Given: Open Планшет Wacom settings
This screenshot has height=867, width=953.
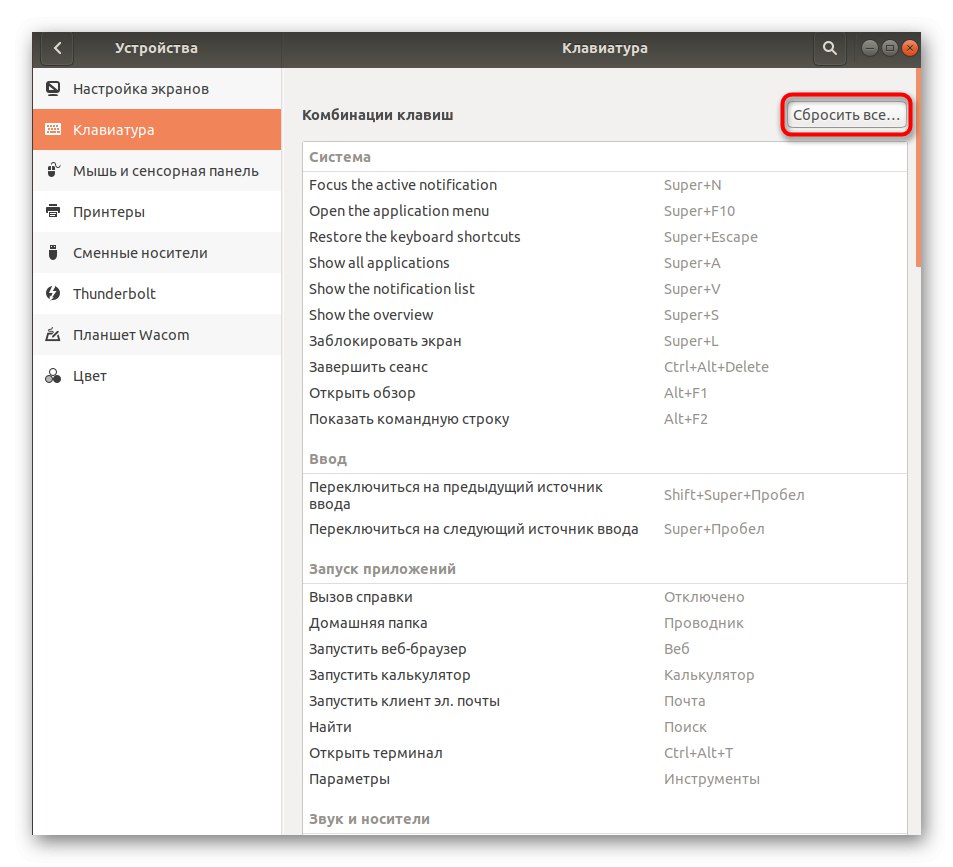Looking at the screenshot, I should point(130,334).
